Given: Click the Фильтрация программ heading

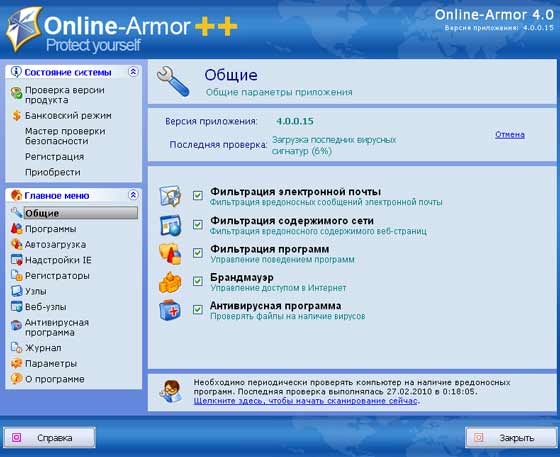Looking at the screenshot, I should [270, 249].
